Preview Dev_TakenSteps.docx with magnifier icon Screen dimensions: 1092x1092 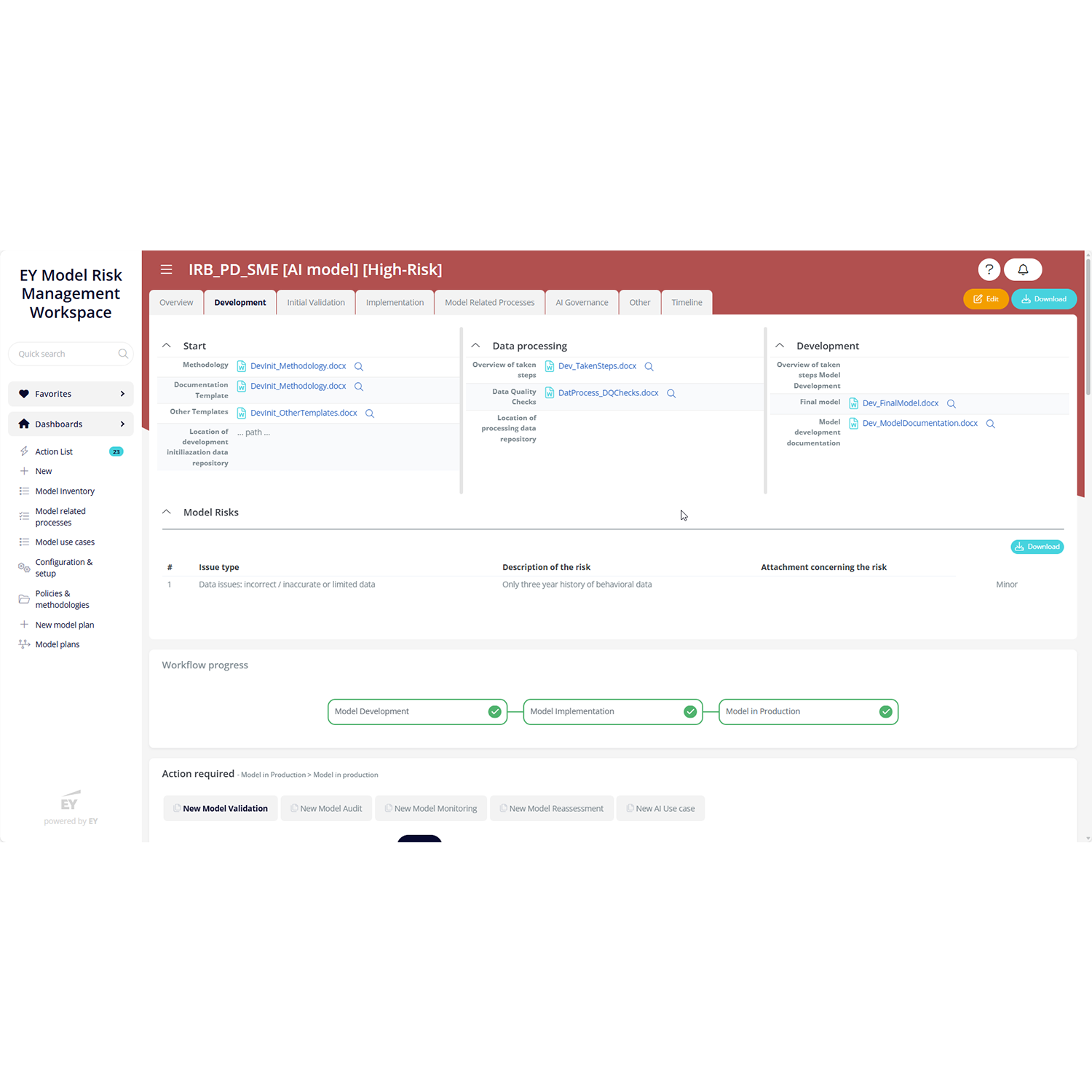tap(649, 367)
